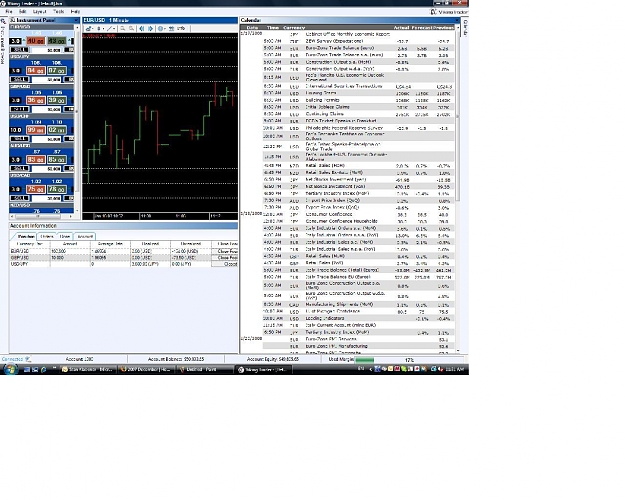Screen dimensions: 625x500
Task: Click the EUR/USD trade amount field
Action: pos(47,50)
